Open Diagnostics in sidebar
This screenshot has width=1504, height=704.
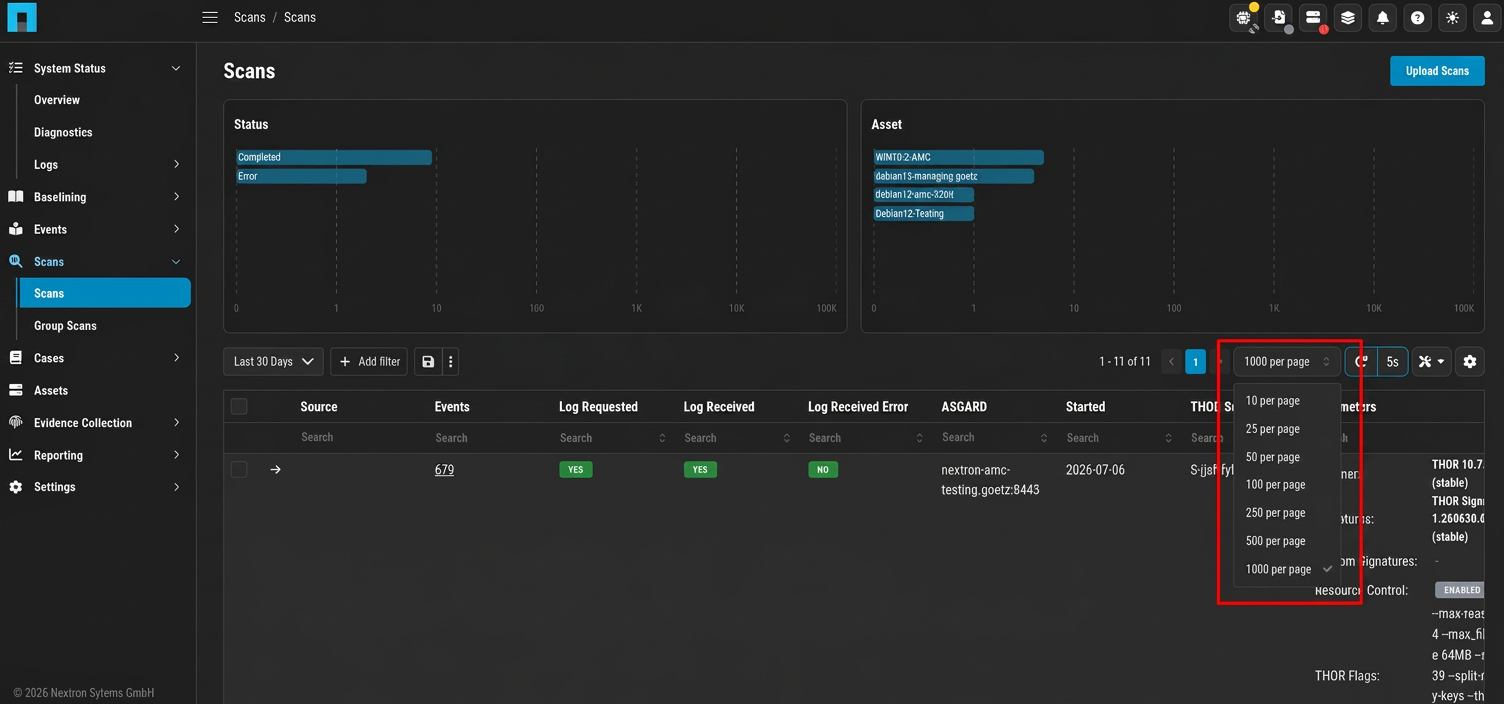pos(63,132)
